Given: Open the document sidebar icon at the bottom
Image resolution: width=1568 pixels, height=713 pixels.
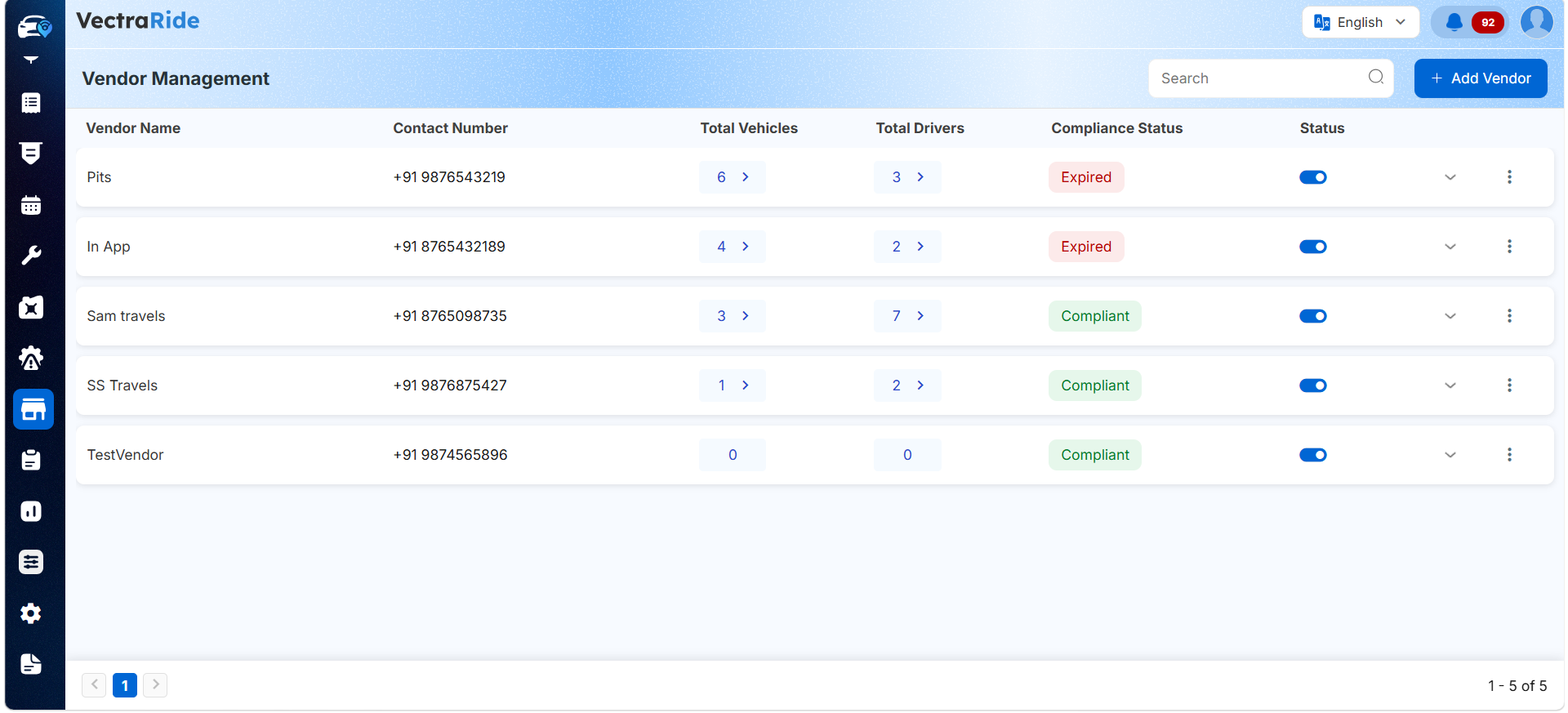Looking at the screenshot, I should [x=31, y=664].
